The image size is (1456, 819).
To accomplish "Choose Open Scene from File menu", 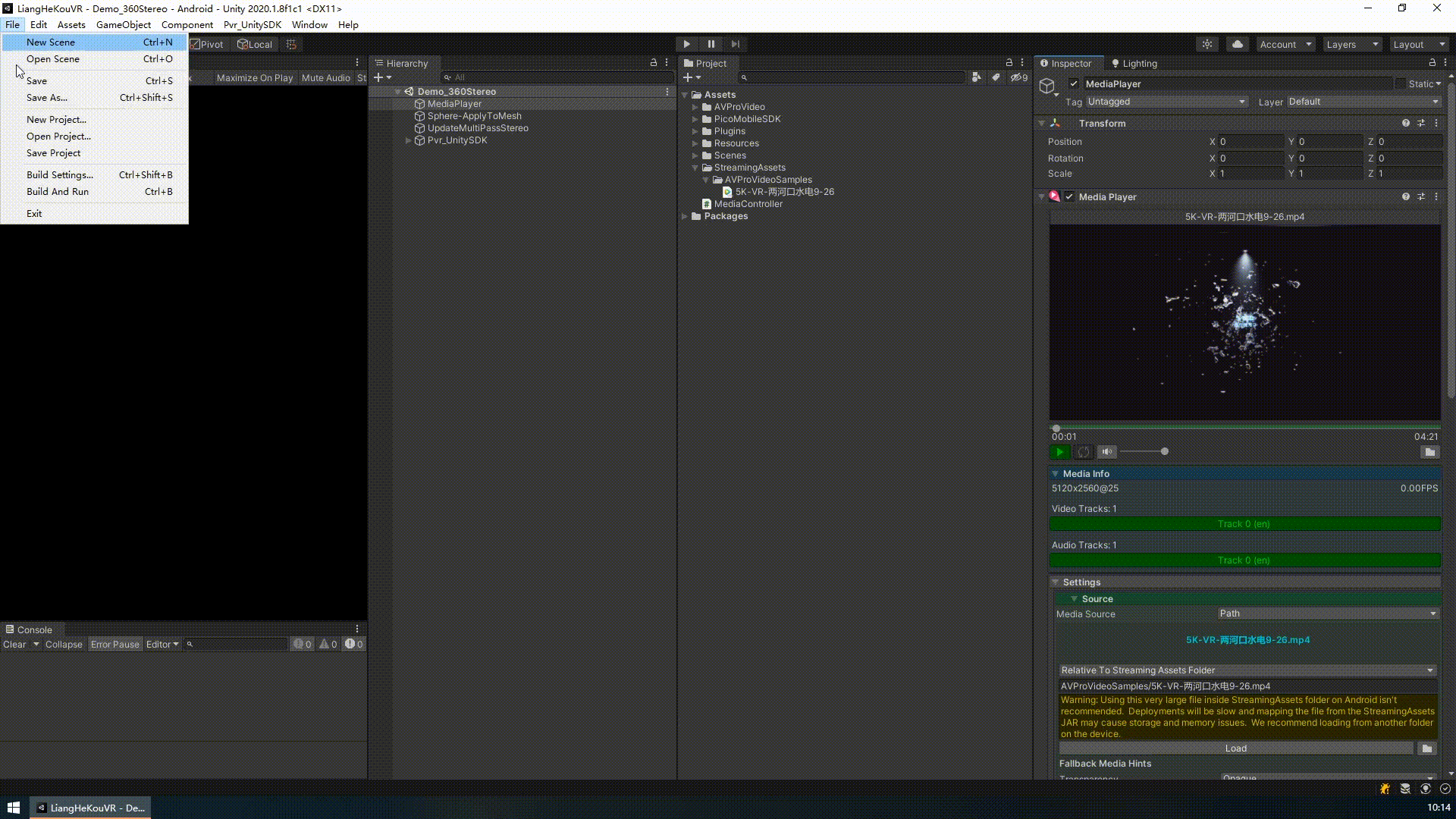I will tap(95, 59).
